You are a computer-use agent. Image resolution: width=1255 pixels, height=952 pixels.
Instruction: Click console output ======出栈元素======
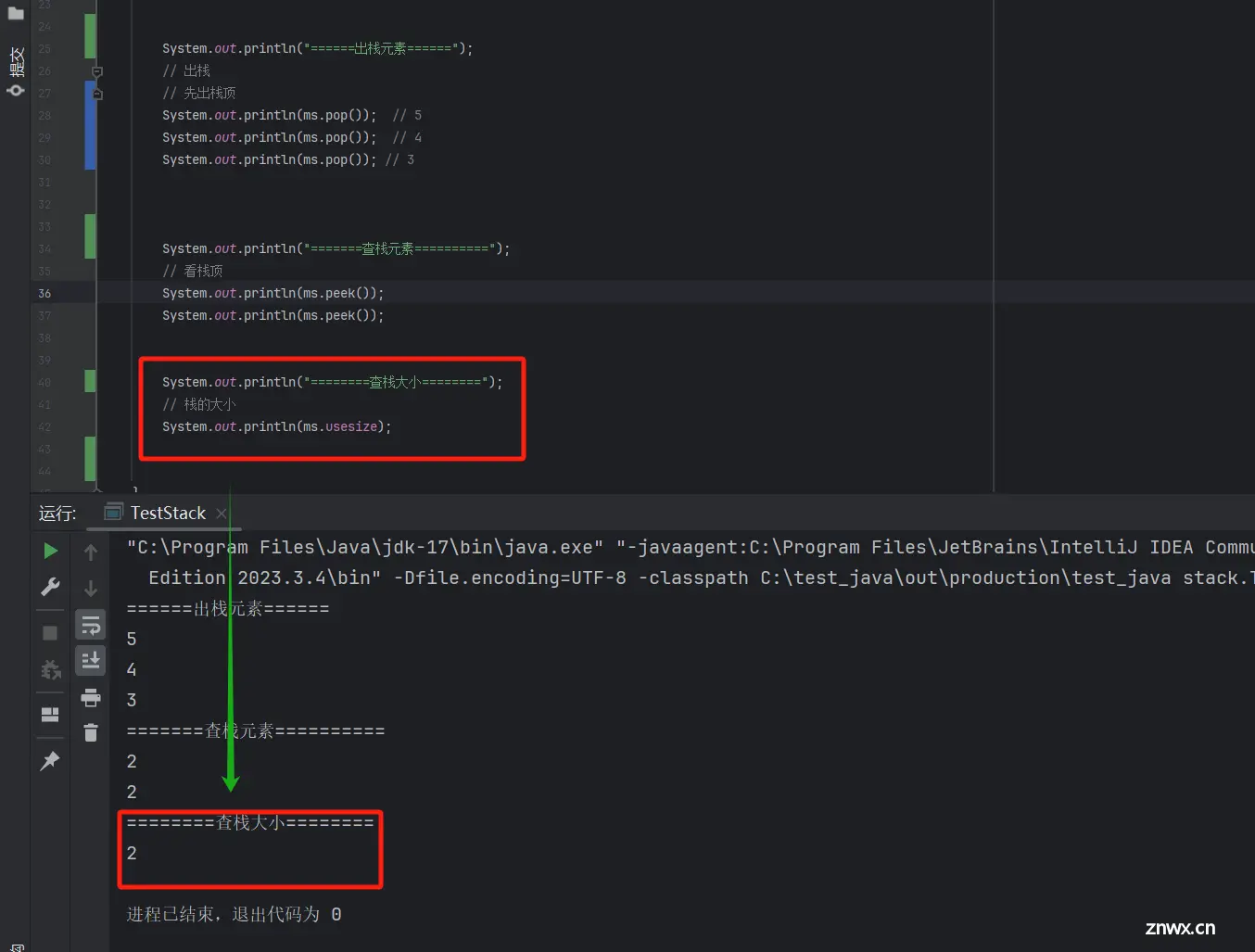tap(228, 608)
